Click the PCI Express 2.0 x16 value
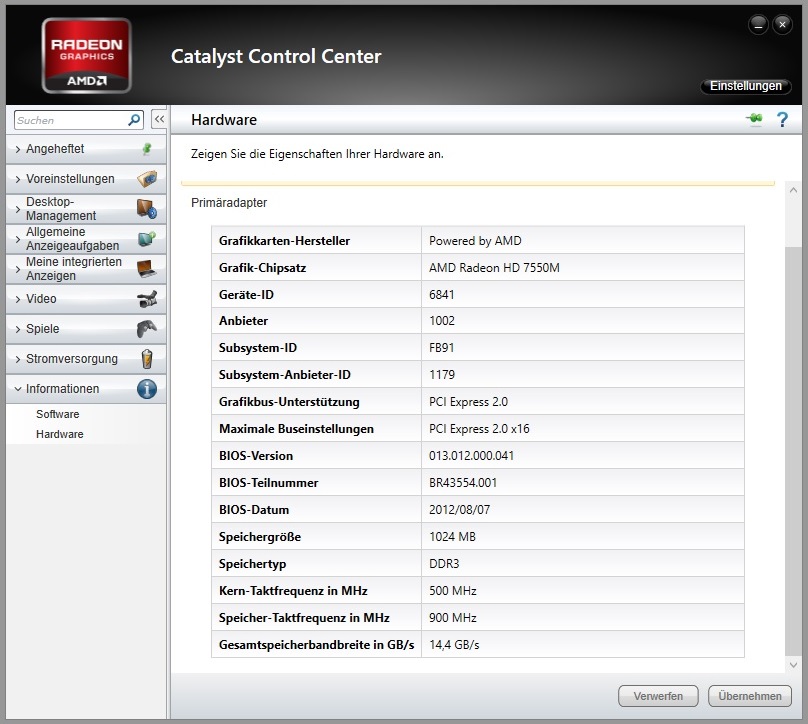808x724 pixels. pyautogui.click(x=479, y=429)
